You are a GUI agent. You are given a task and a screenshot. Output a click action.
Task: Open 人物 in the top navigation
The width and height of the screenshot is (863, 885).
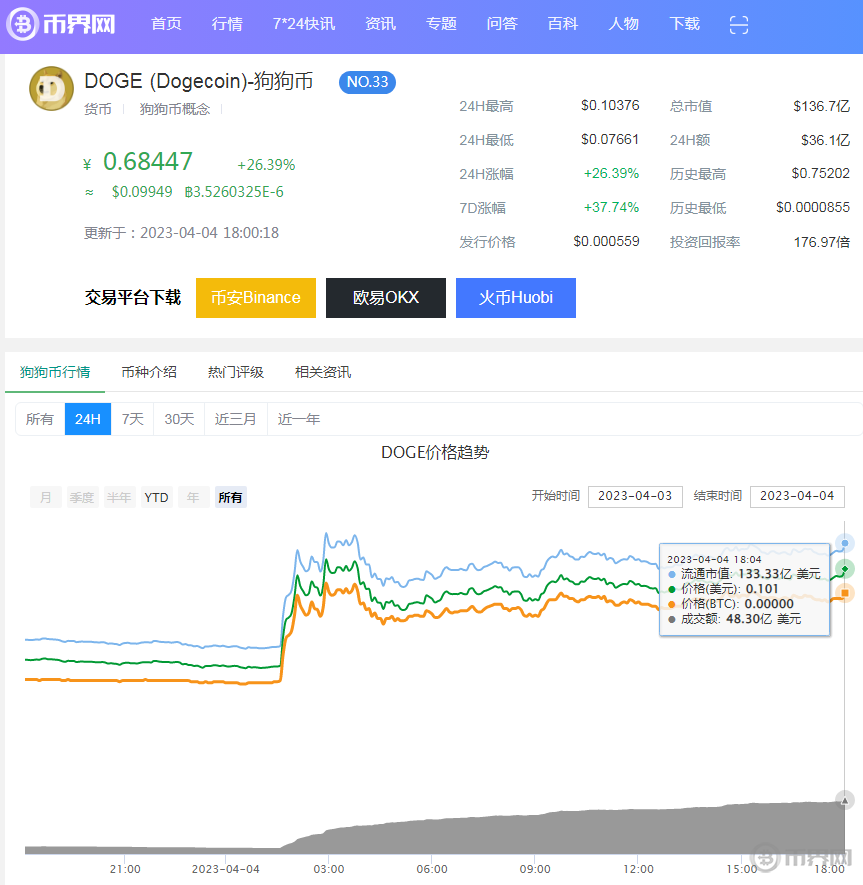point(624,24)
